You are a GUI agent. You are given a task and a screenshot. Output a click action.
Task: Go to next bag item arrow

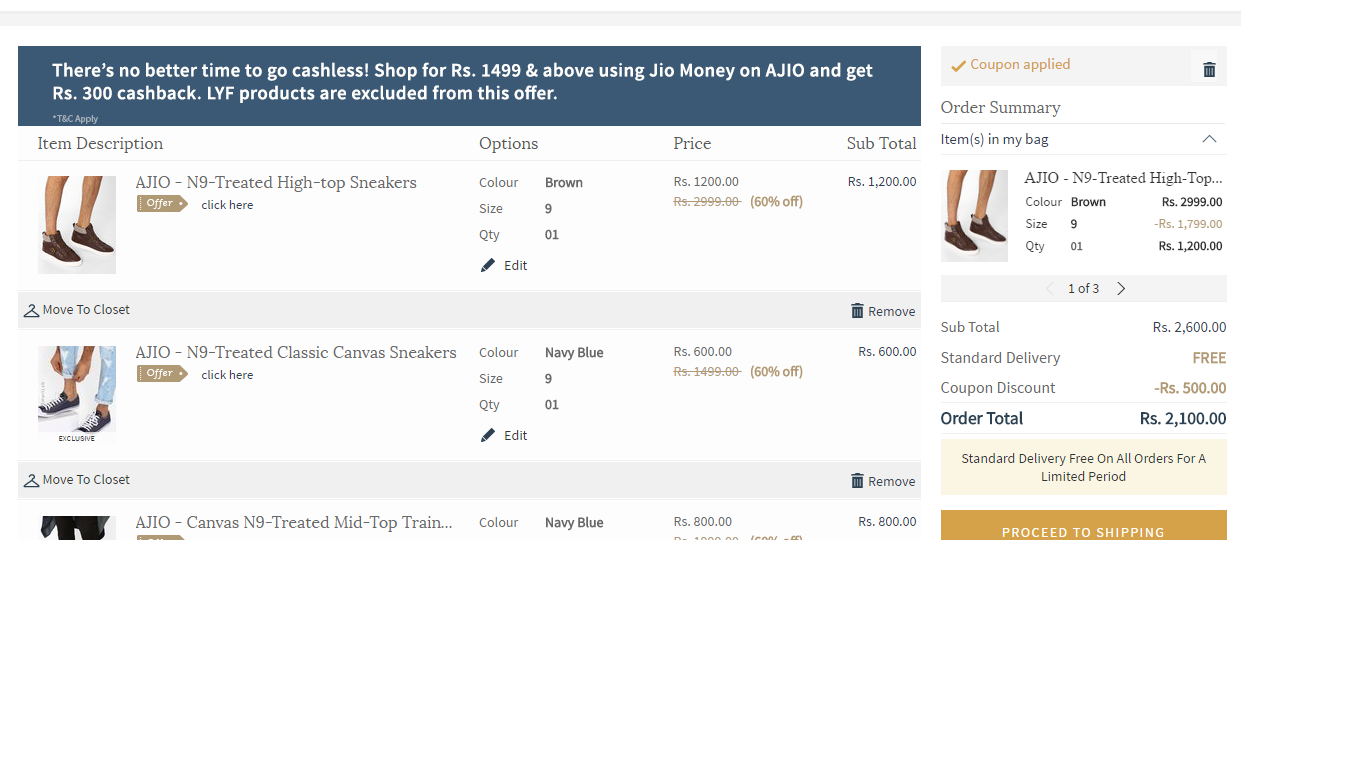(x=1121, y=288)
